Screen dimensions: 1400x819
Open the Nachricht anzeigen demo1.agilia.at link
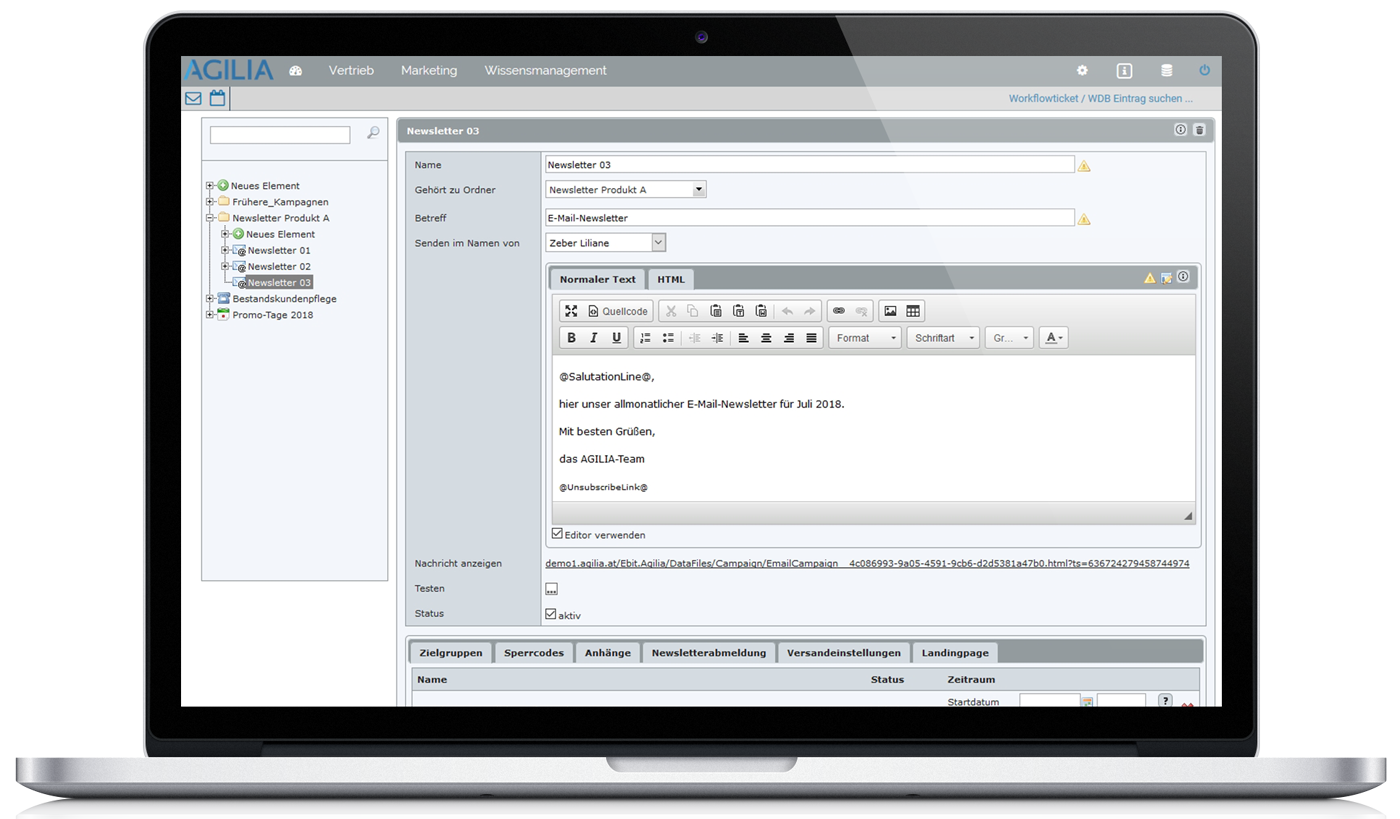tap(867, 564)
